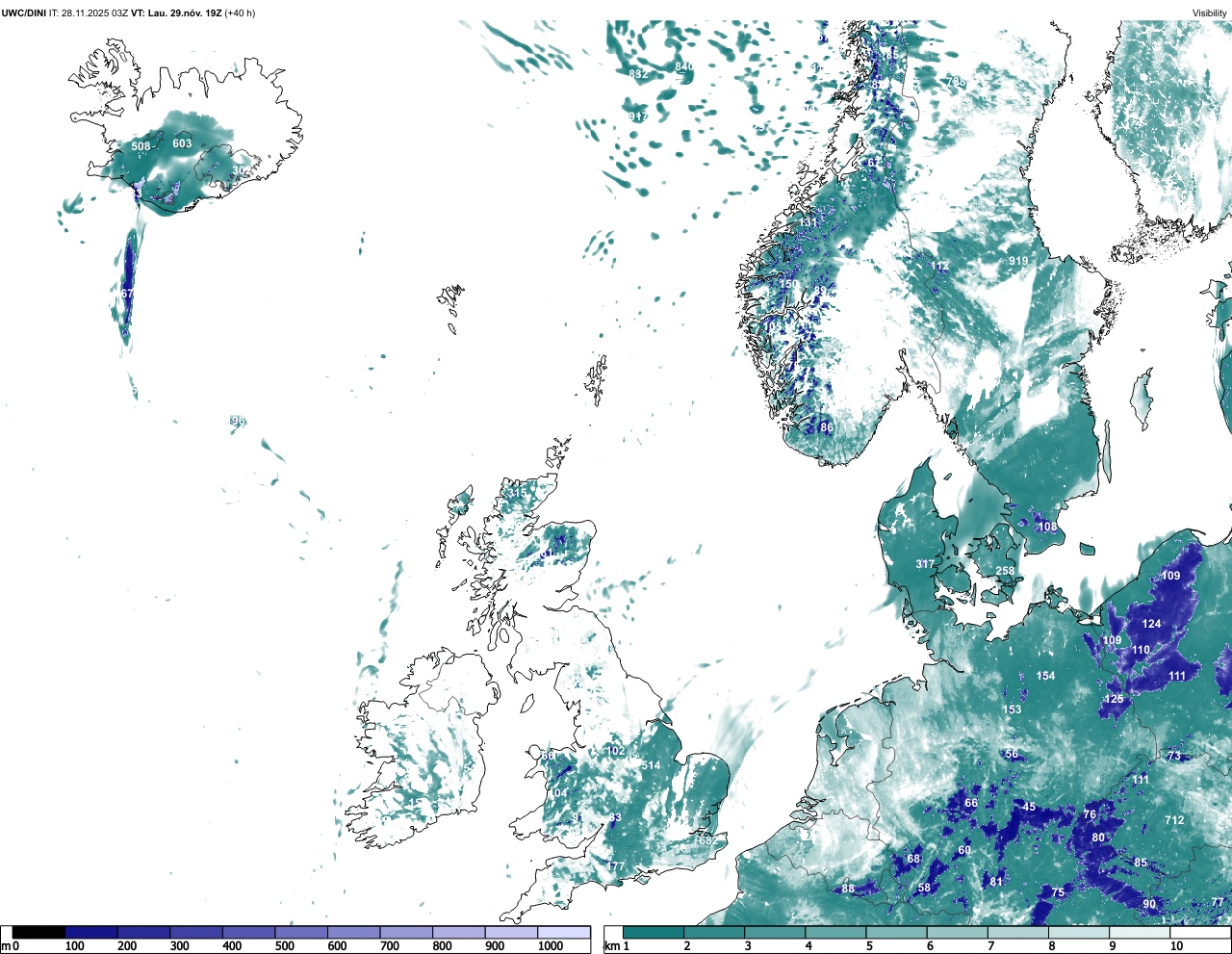
Task: Click value 67 south of Iceland
Action: pyautogui.click(x=127, y=294)
